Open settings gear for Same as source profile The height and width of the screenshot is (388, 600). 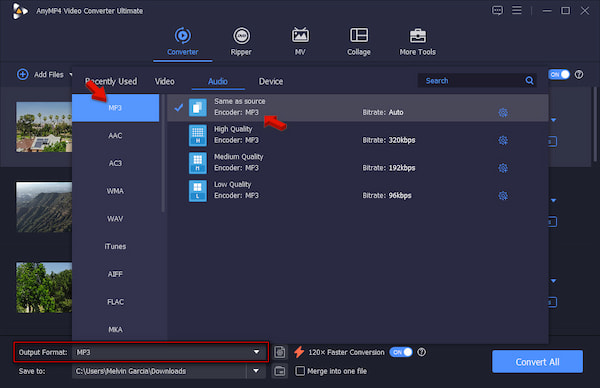pyautogui.click(x=503, y=112)
